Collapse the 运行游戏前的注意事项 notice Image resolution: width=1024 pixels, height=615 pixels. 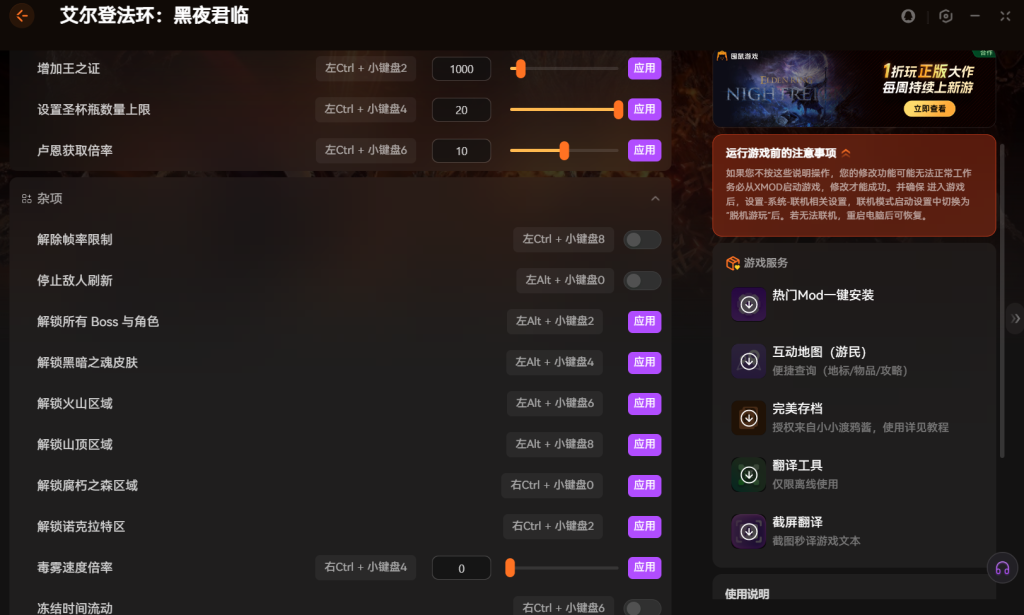pos(846,153)
